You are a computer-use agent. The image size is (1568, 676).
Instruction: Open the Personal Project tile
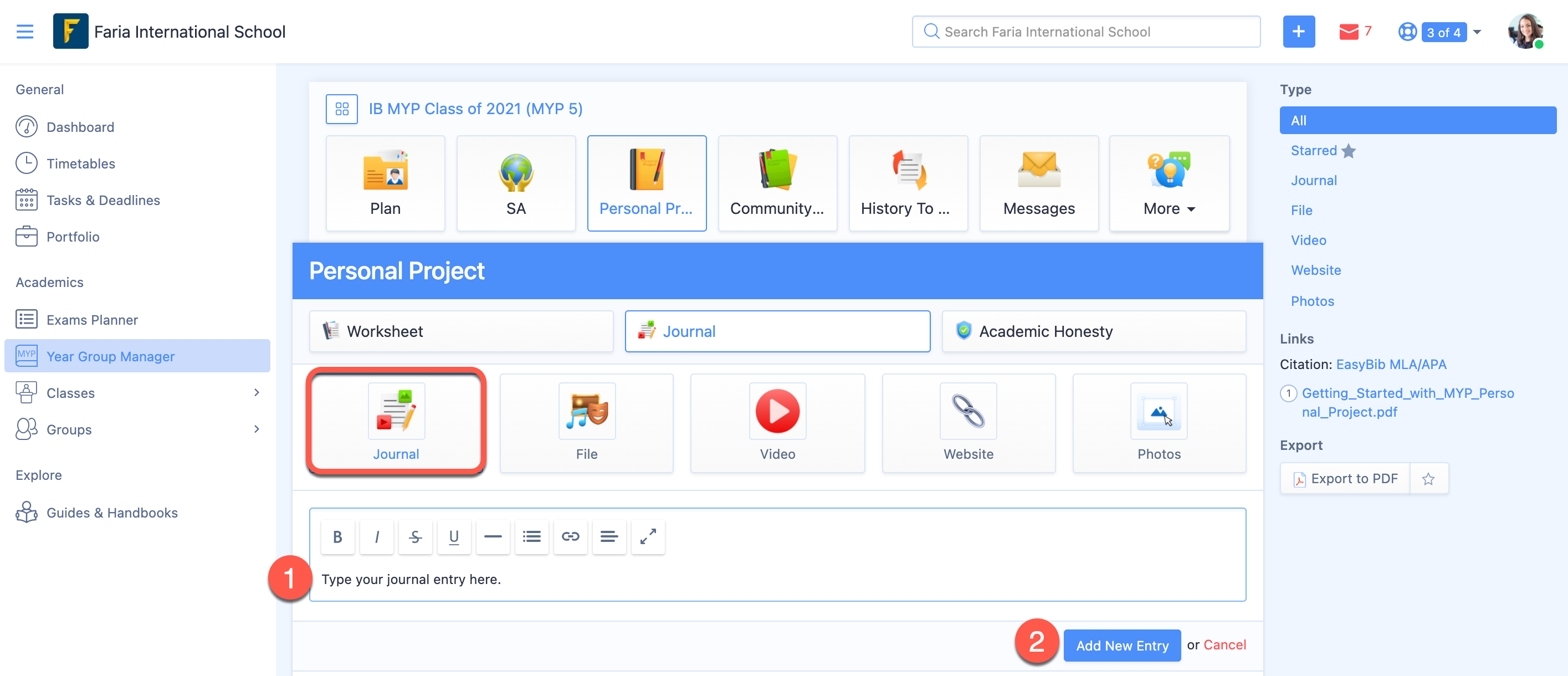tap(647, 183)
